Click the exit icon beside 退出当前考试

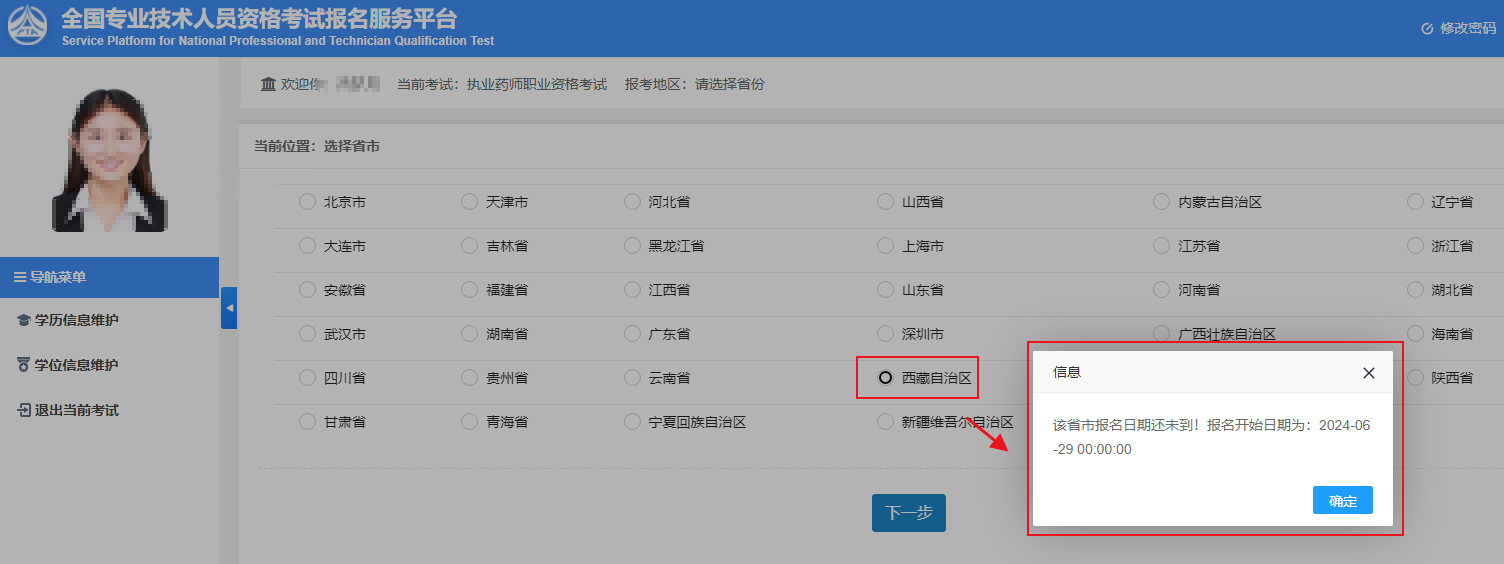pos(24,410)
